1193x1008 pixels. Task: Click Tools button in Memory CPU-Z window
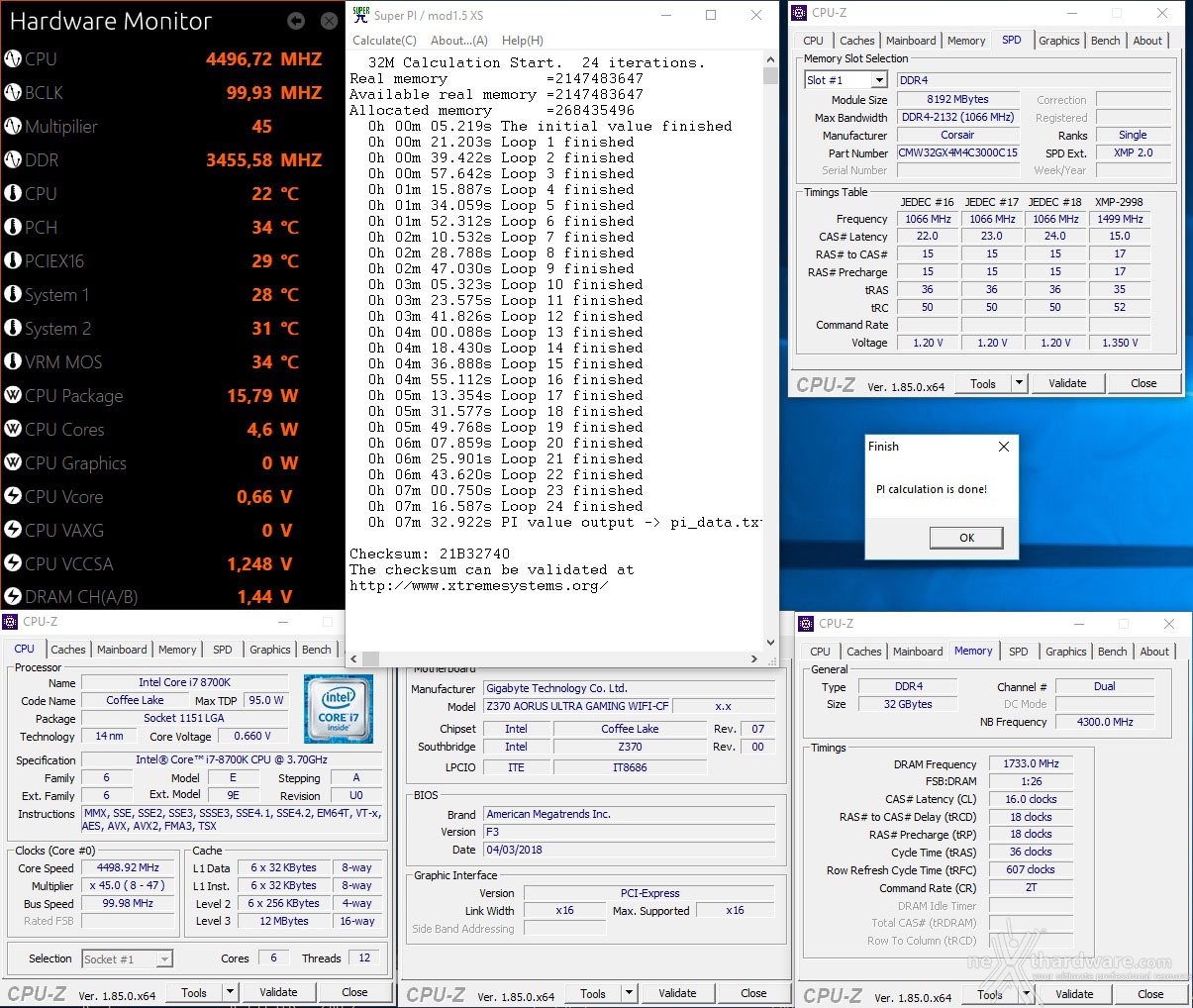click(x=990, y=994)
